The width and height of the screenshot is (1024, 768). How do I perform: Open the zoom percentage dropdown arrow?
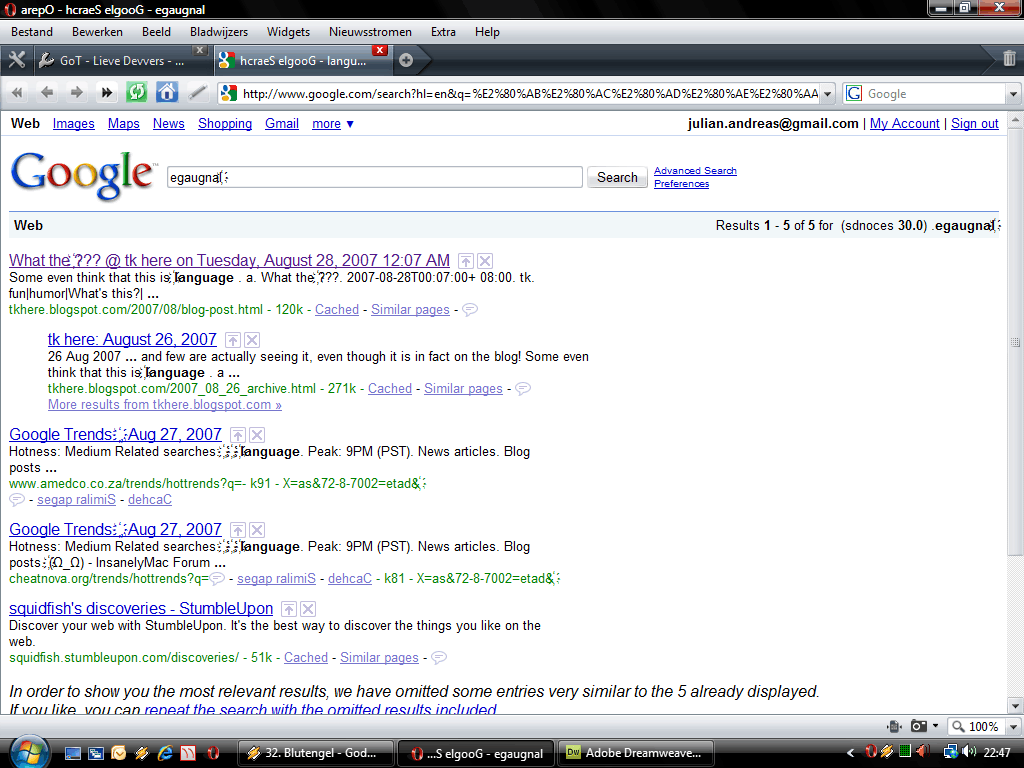coord(1013,726)
